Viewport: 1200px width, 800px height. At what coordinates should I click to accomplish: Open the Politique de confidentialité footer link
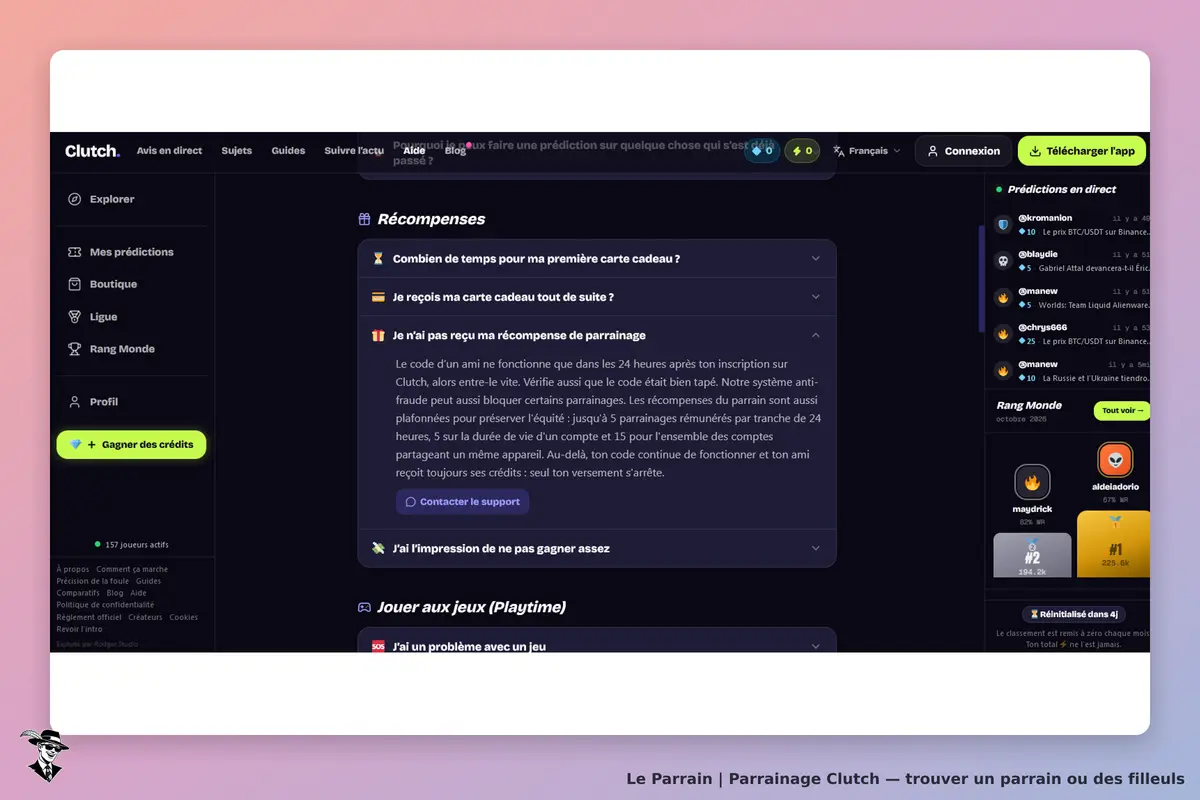click(x=105, y=605)
